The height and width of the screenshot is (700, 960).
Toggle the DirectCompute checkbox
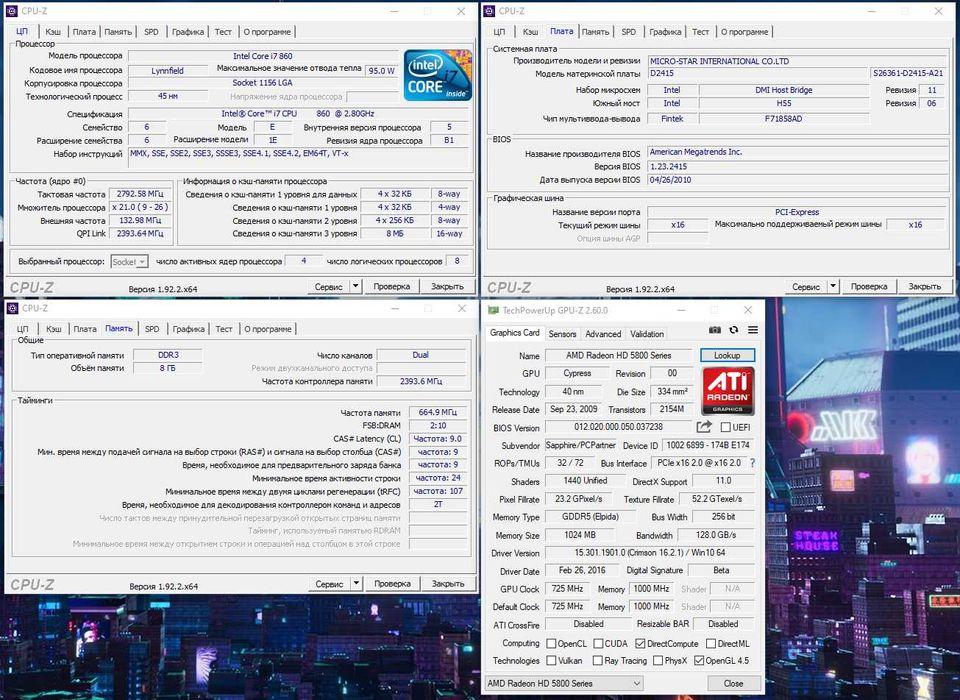point(640,644)
